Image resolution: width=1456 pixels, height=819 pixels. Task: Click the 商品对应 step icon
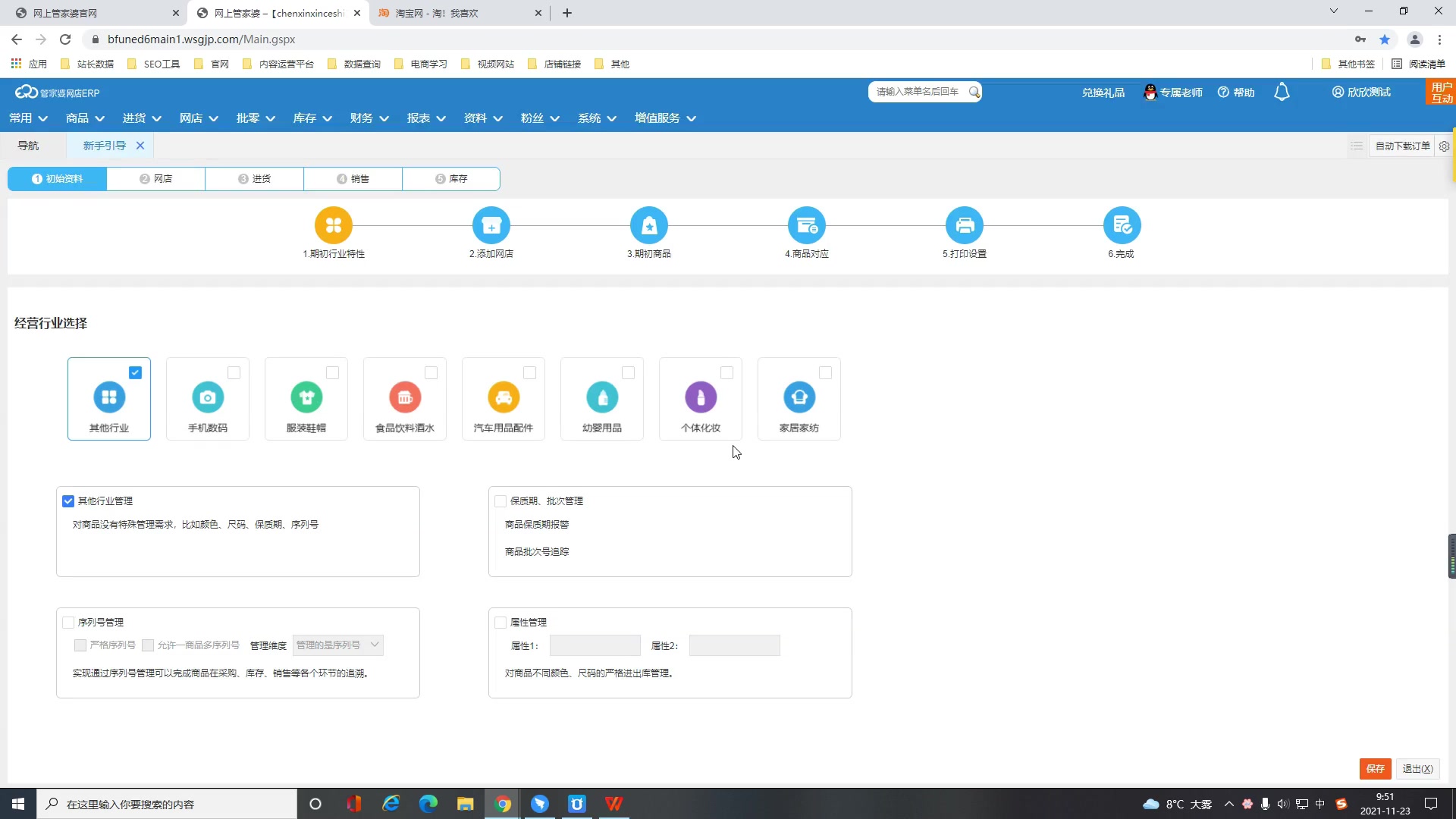(807, 225)
